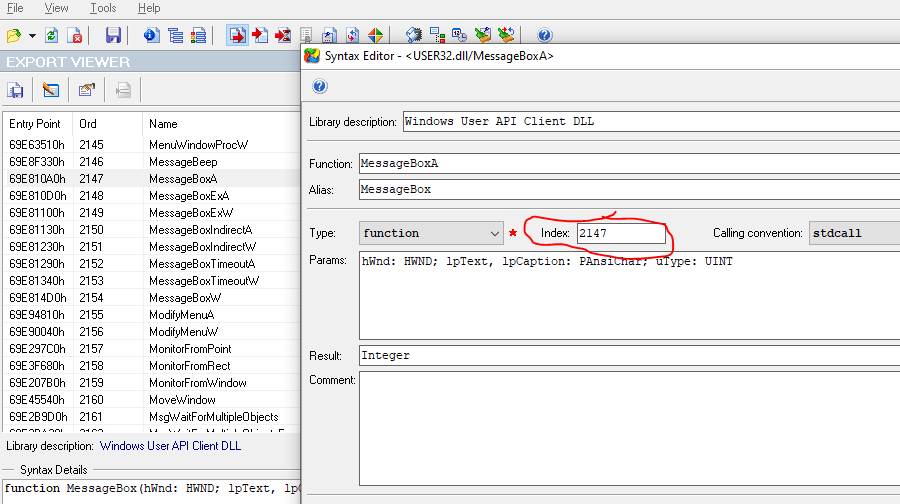The width and height of the screenshot is (900, 504).
Task: Click the Index field containing 2147
Action: (620, 233)
